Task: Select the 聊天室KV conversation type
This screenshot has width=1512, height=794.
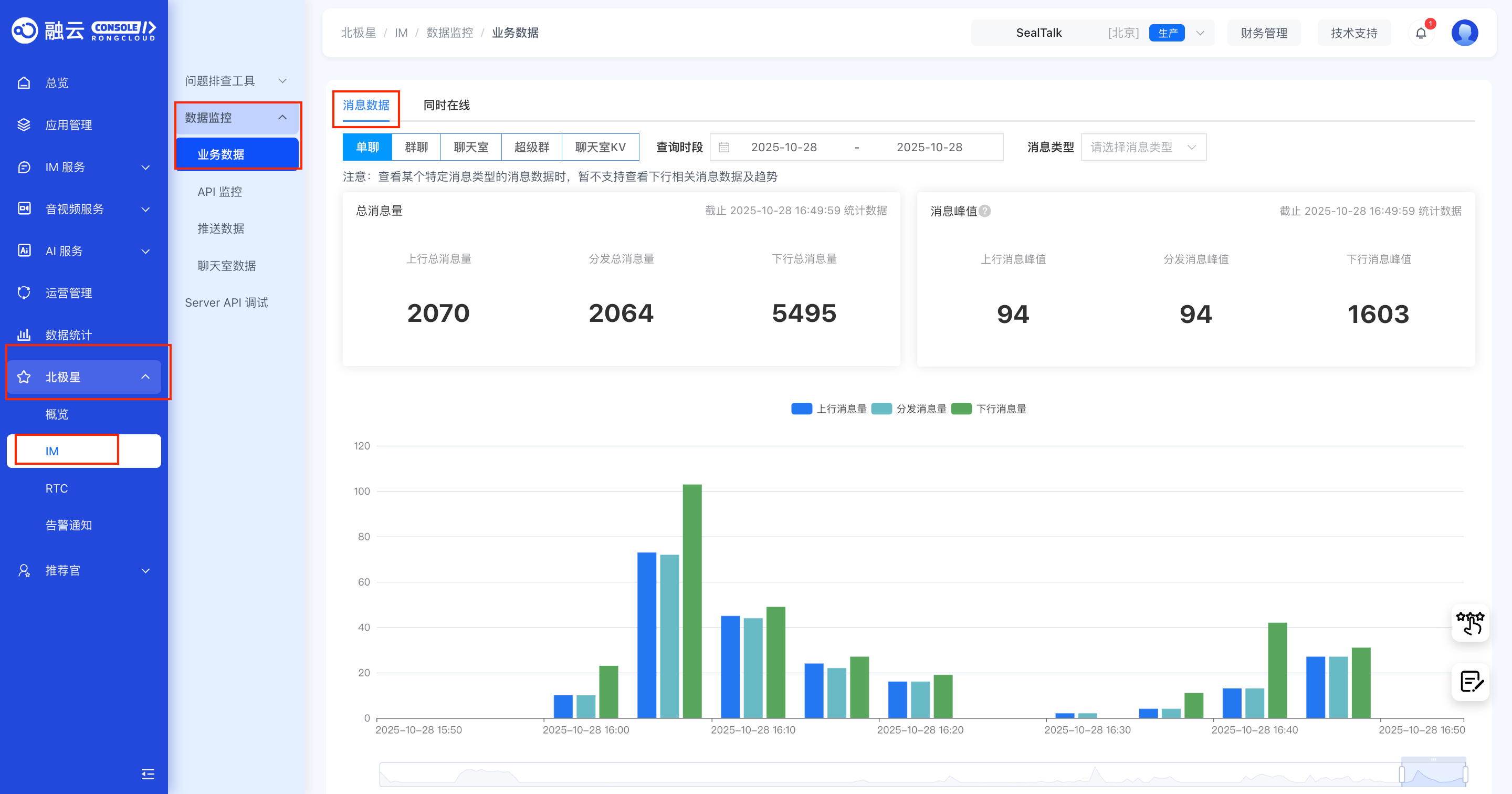Action: tap(600, 148)
